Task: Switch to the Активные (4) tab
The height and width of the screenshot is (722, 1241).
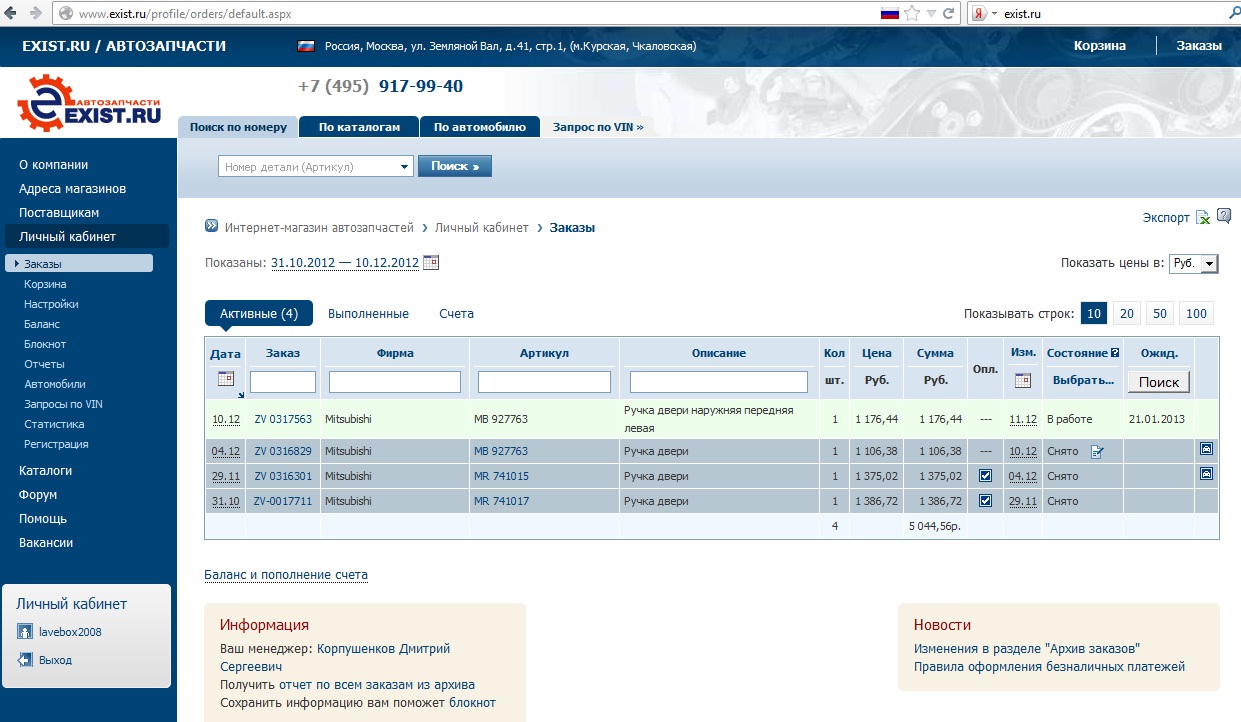Action: point(259,313)
